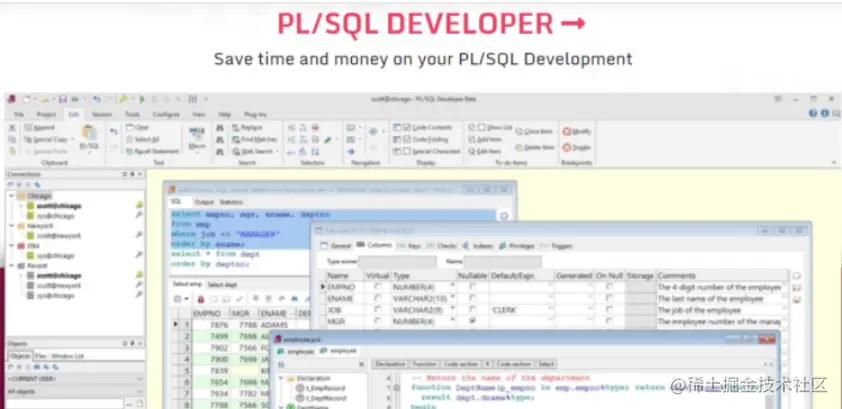The image size is (842, 409).
Task: Toggle Virtual checkbox for JOB row
Action: (x=378, y=310)
